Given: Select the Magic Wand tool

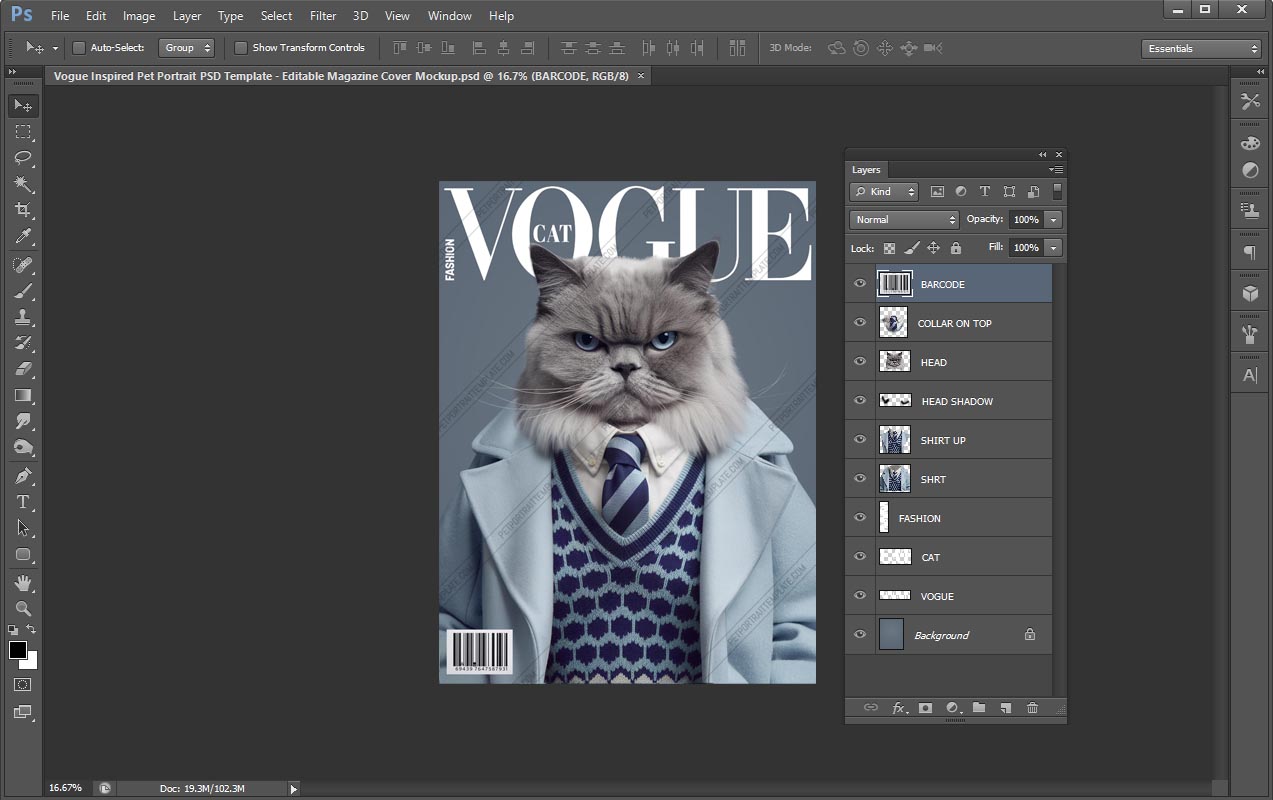Looking at the screenshot, I should (x=22, y=184).
